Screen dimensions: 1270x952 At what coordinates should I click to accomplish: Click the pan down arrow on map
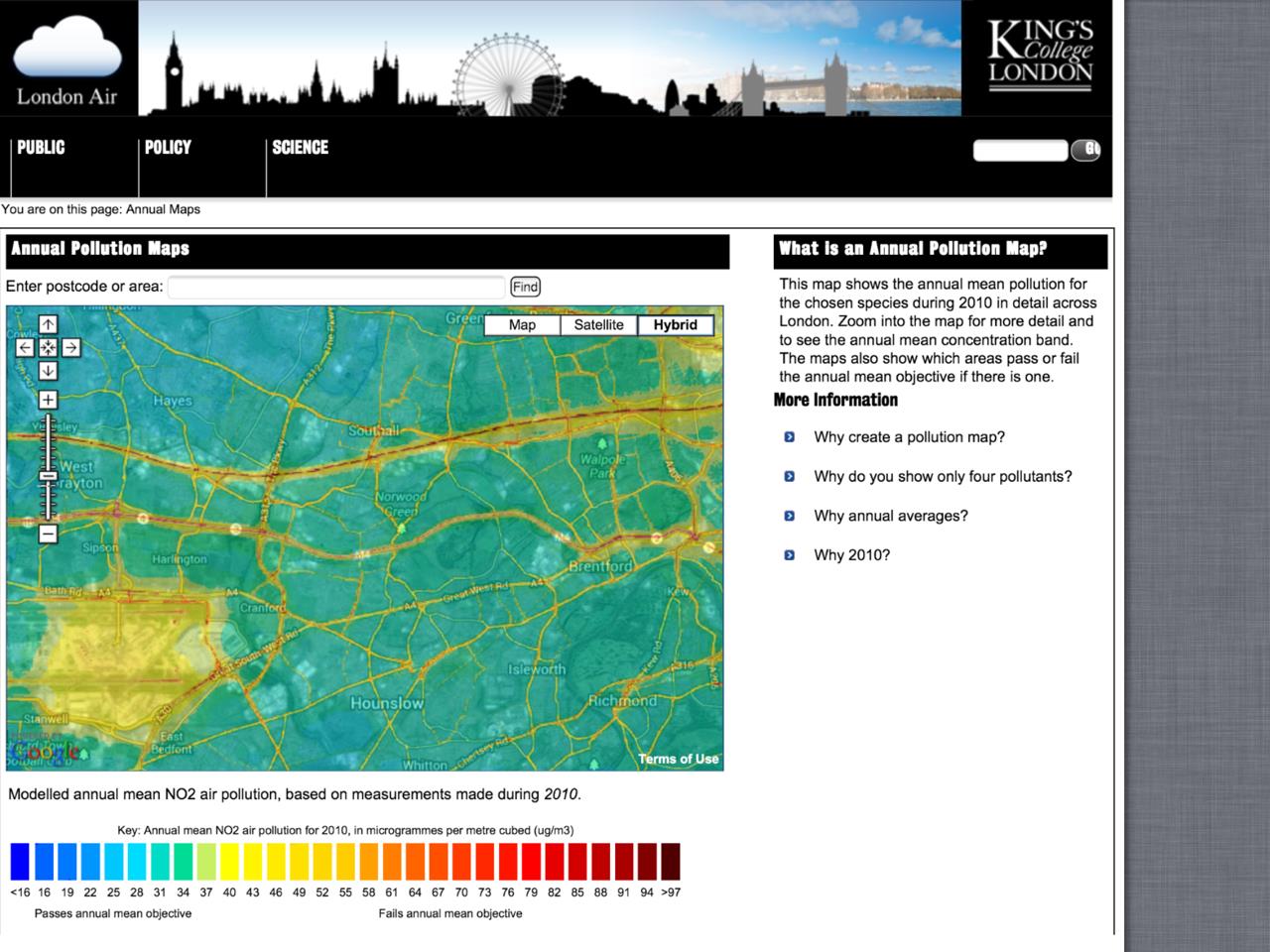tap(48, 371)
